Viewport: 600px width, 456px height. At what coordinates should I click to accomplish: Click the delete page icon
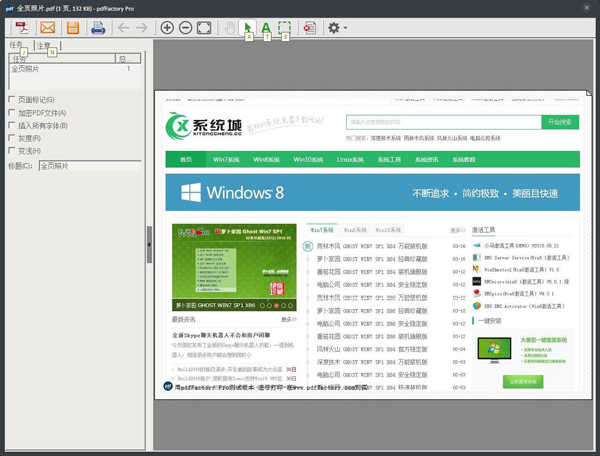click(310, 28)
